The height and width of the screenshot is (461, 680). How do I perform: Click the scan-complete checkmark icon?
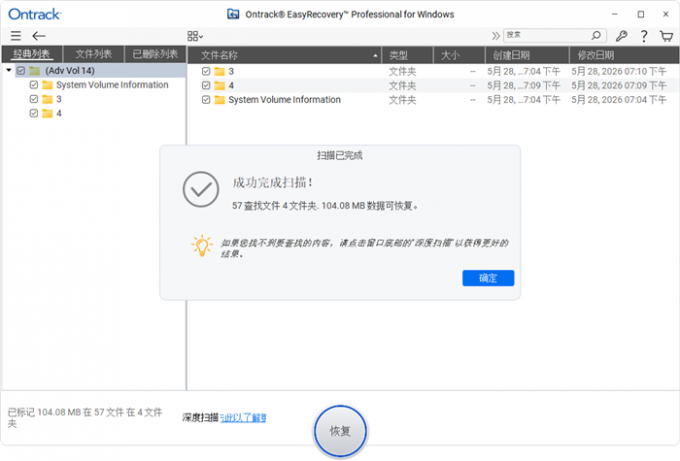(x=201, y=189)
